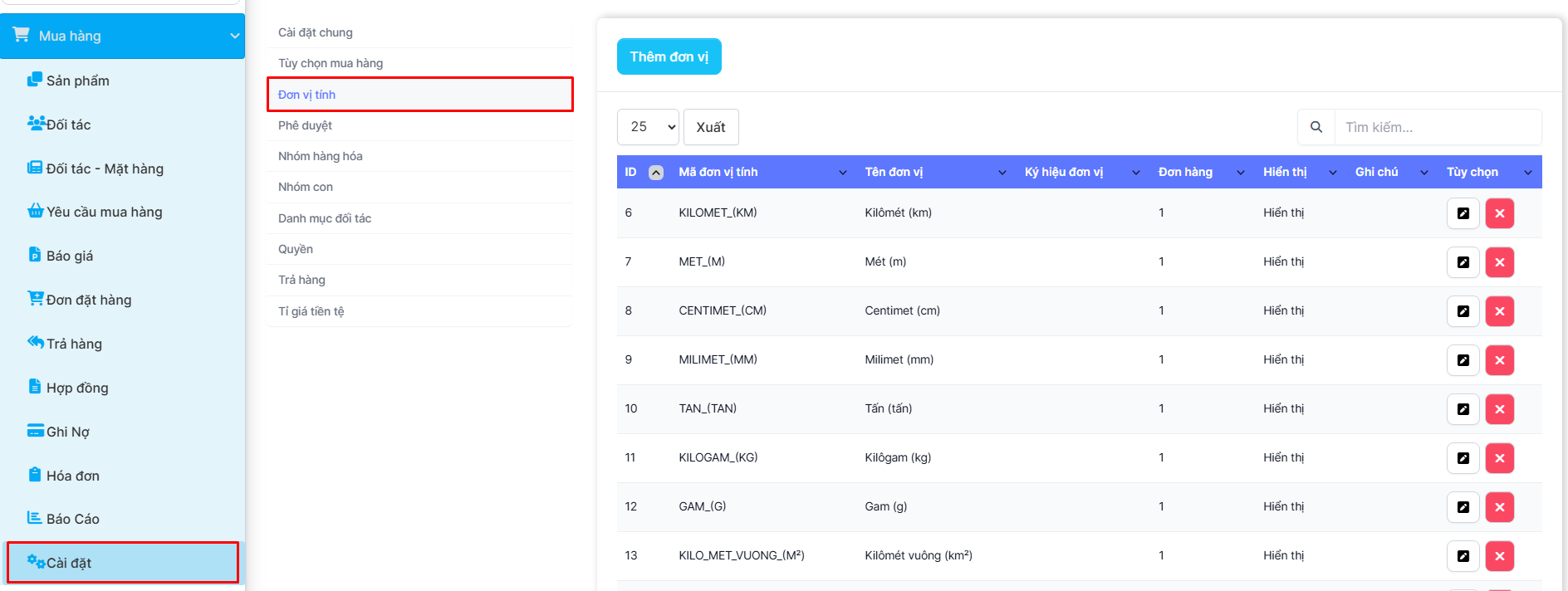Toggle ID column sort arrow

coord(656,173)
